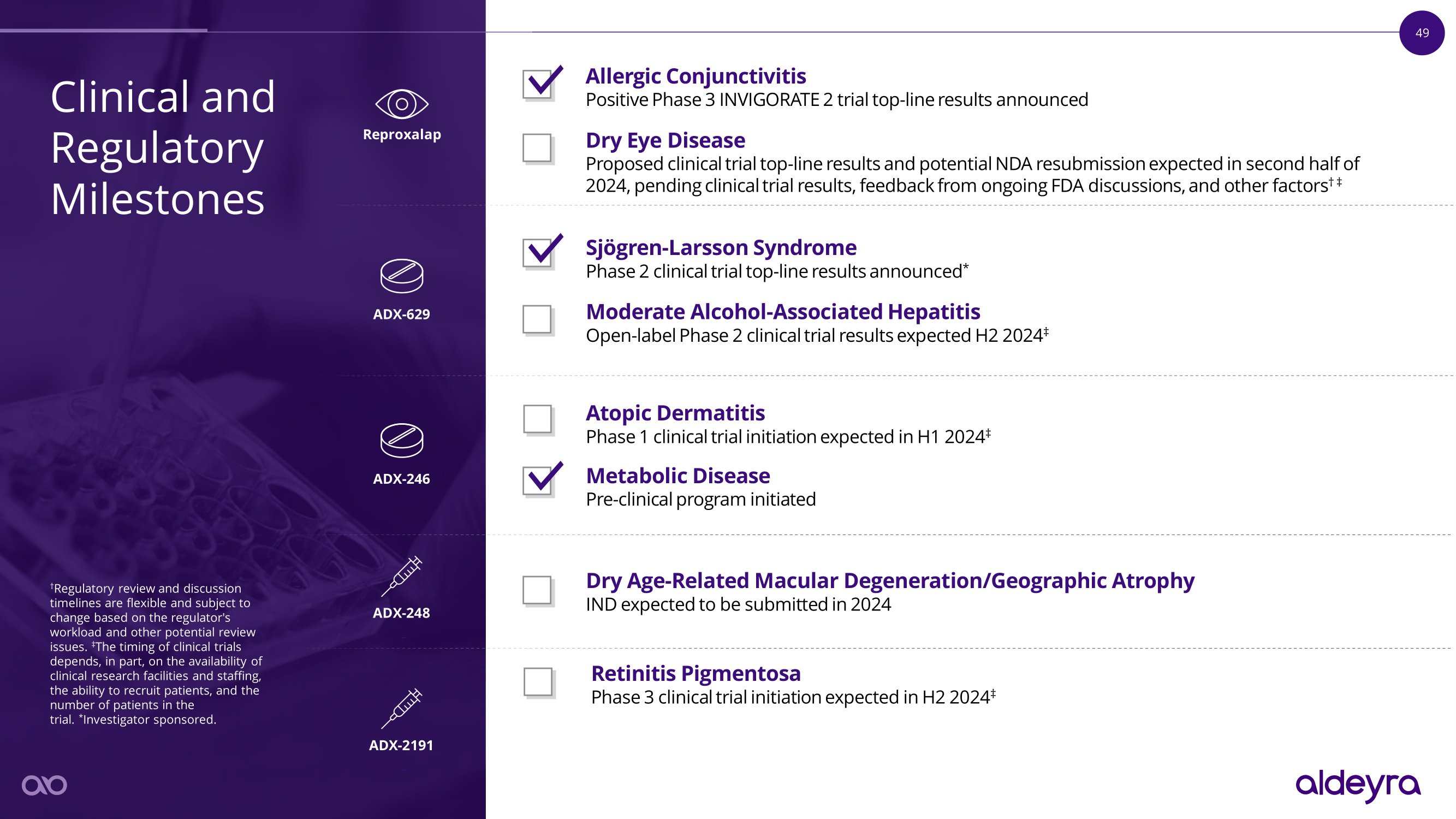Click the aldeyra company logo
Viewport: 1456px width, 819px height.
click(1358, 785)
